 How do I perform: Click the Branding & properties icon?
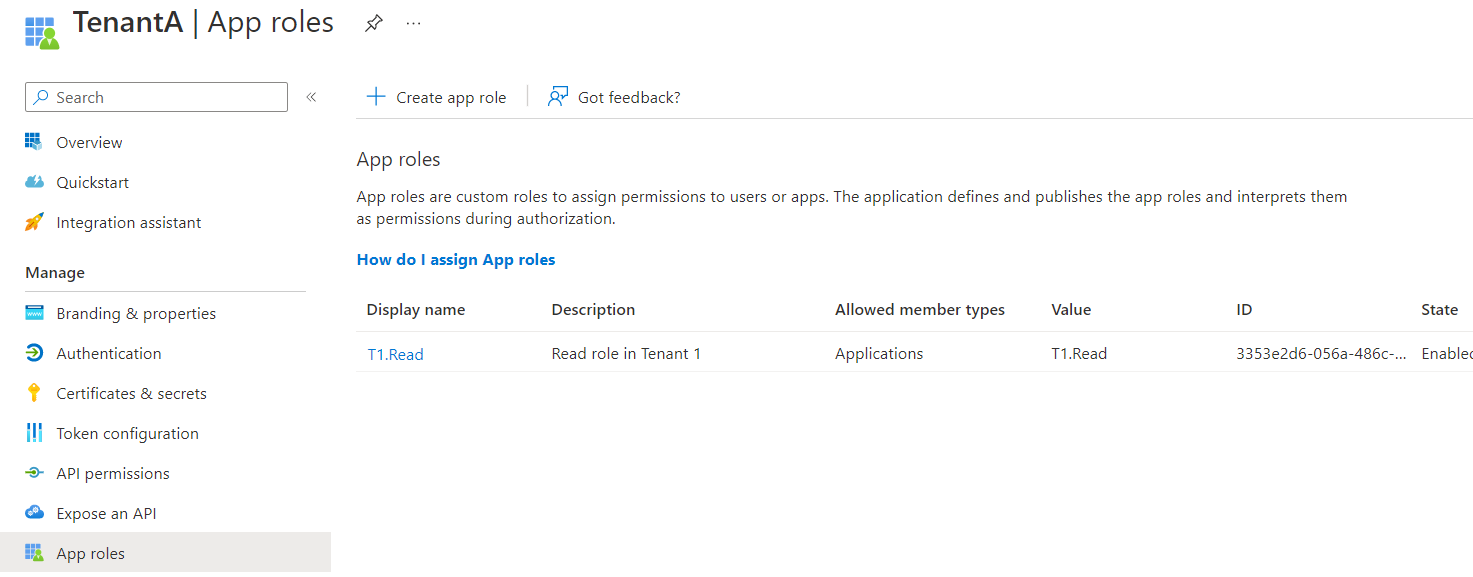click(x=34, y=313)
